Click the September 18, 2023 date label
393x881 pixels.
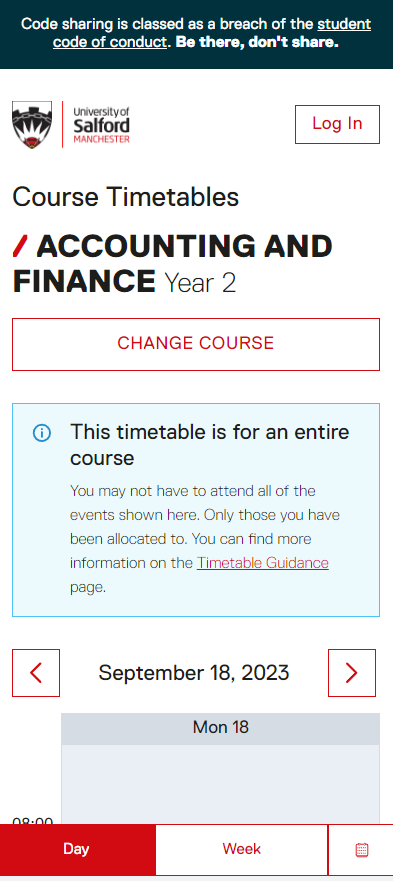click(194, 673)
